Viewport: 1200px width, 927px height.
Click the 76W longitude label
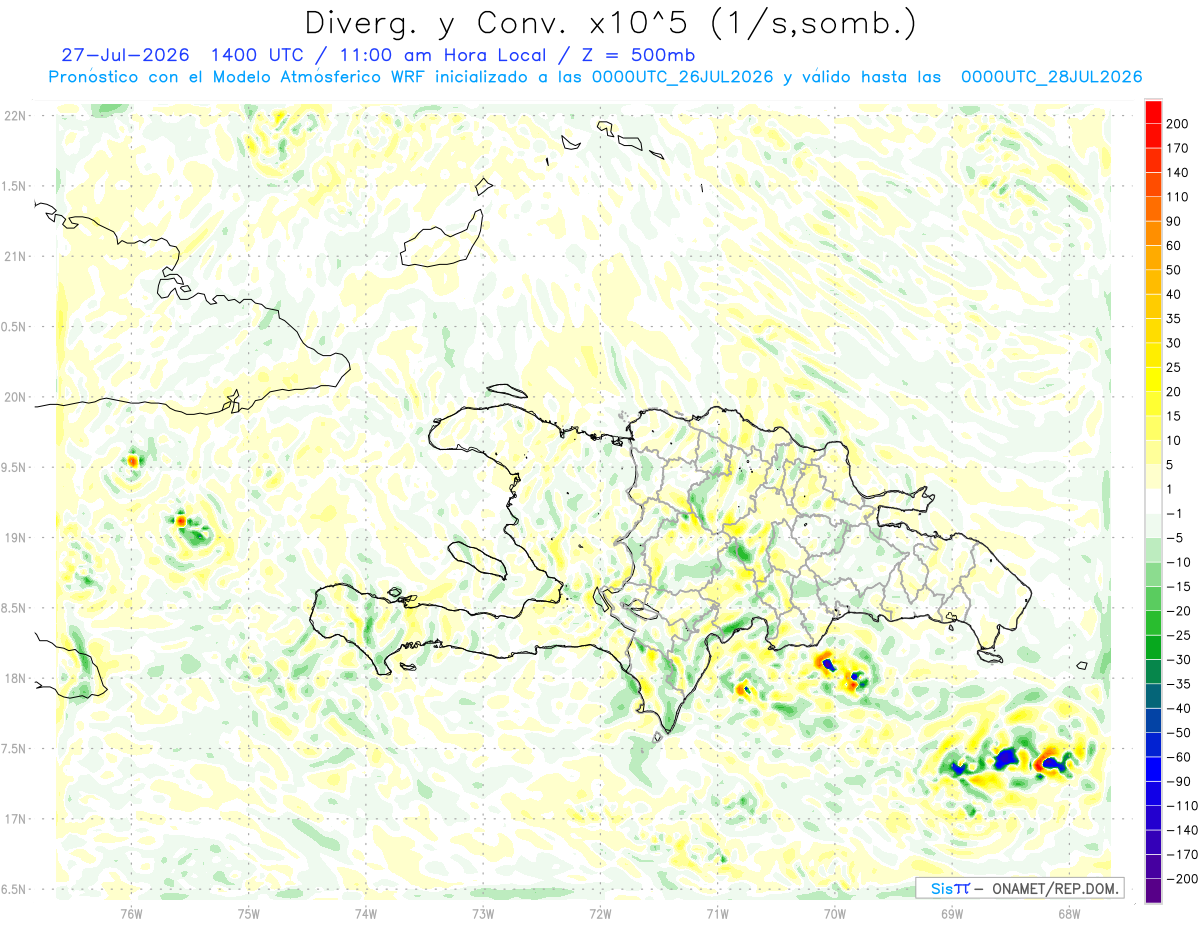(x=131, y=913)
